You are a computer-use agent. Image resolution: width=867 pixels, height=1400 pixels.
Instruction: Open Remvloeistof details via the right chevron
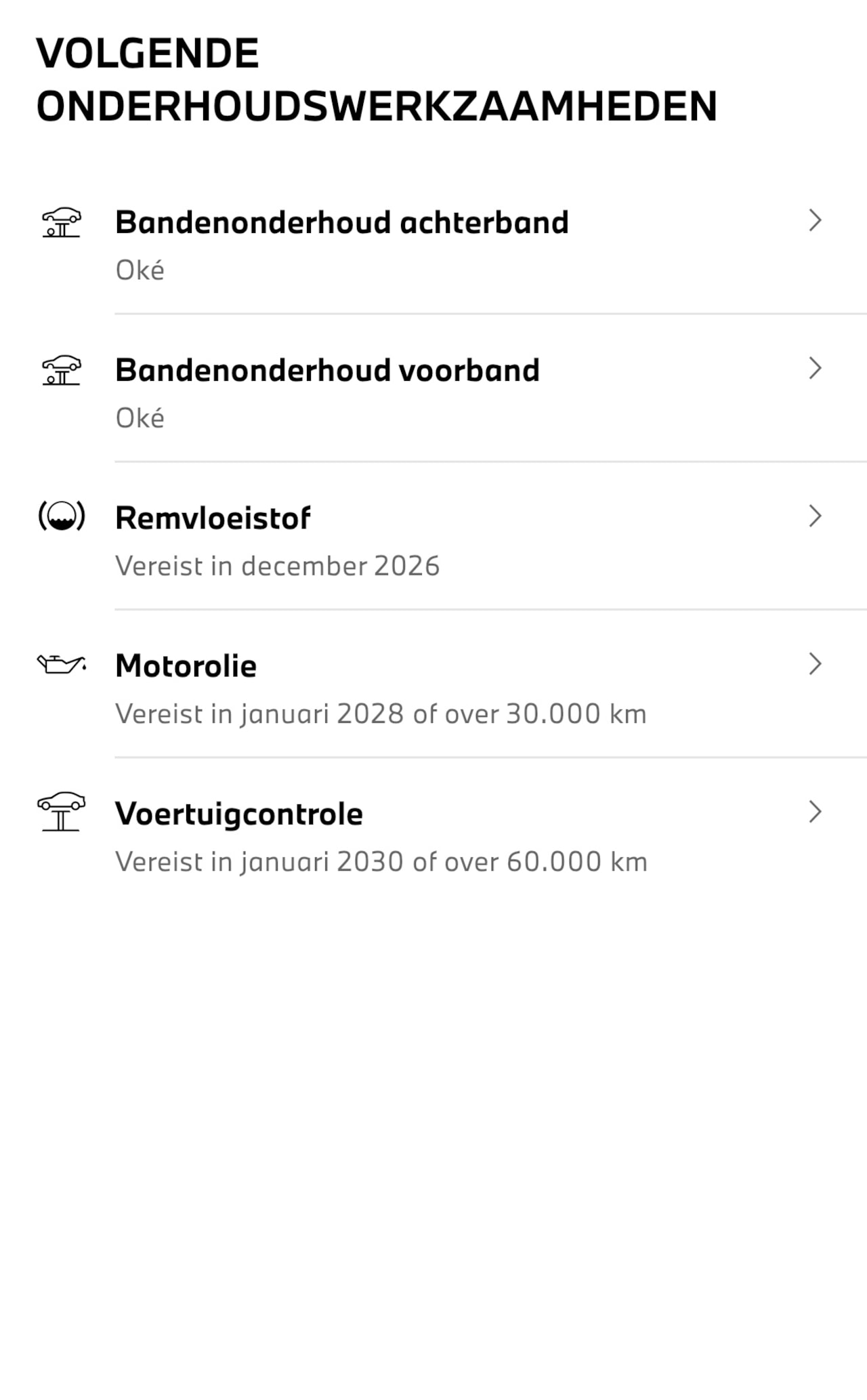[815, 516]
